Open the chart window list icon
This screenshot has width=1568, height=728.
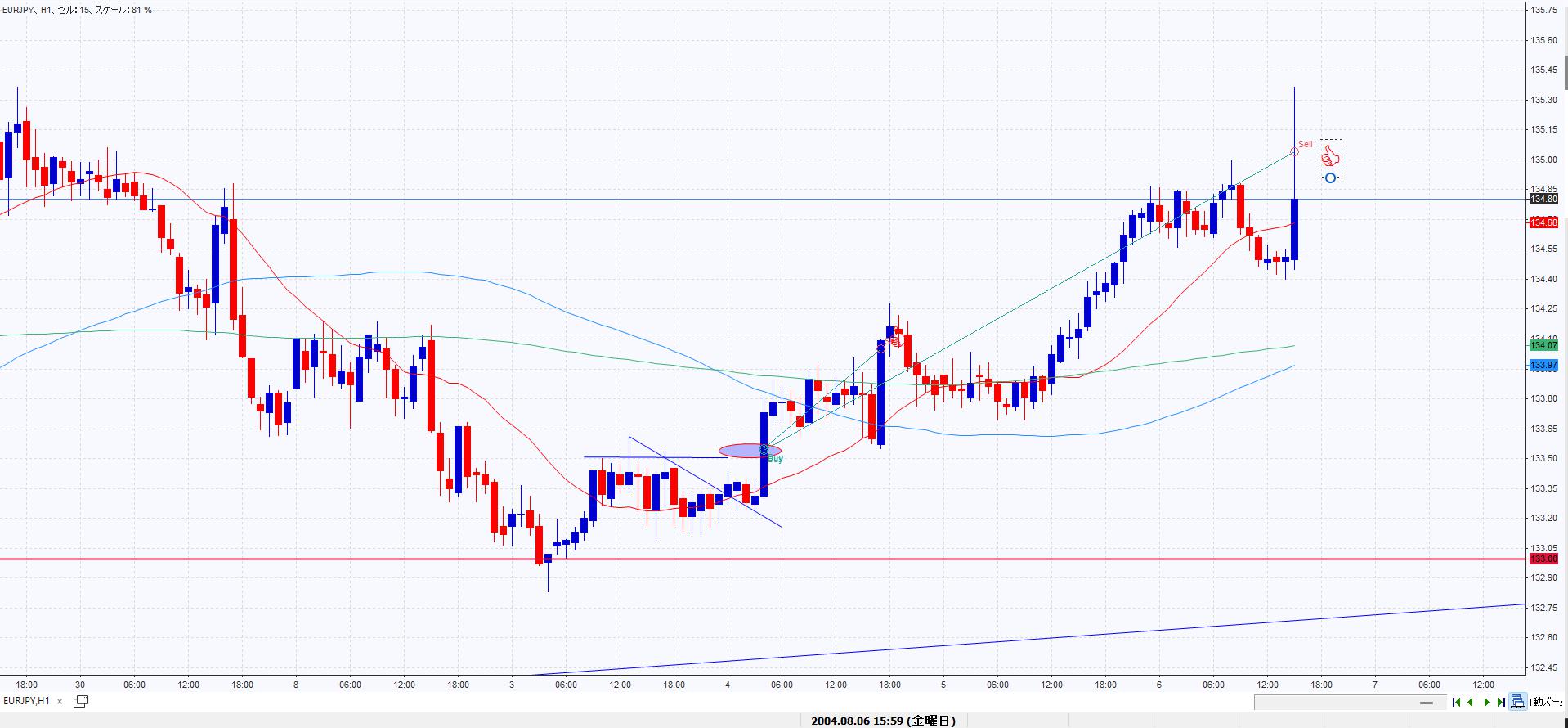tap(81, 701)
